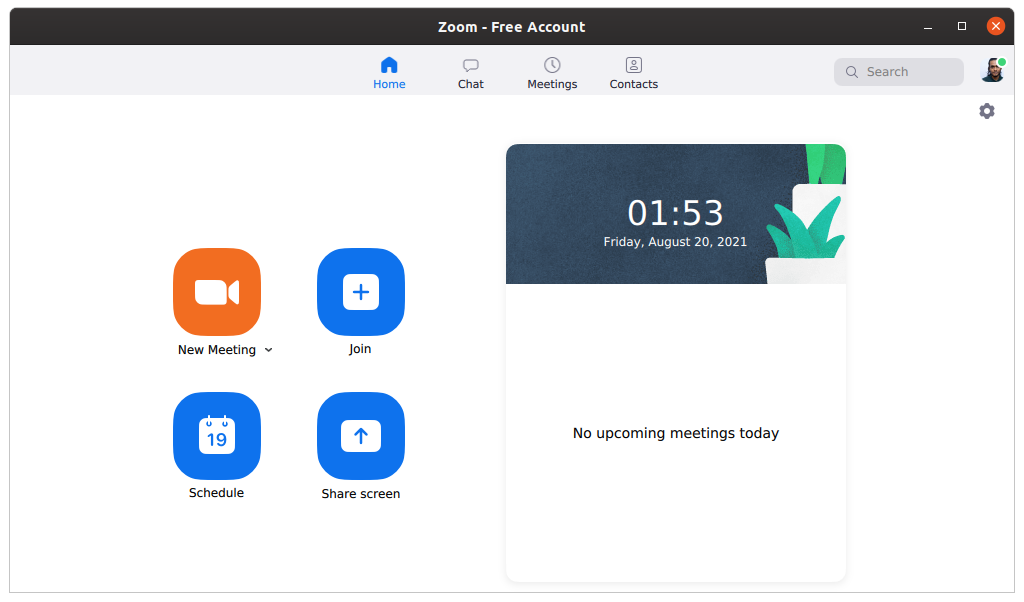Click the Contacts person icon
Viewport: 1024px width, 602px height.
pyautogui.click(x=634, y=66)
